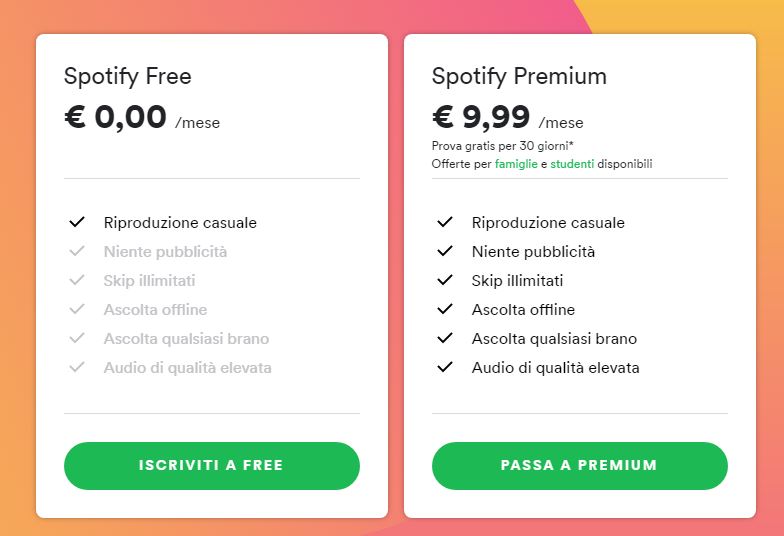Click the Prova gratis per 30 giorni text
Viewport: 784px width, 536px height.
(x=502, y=146)
